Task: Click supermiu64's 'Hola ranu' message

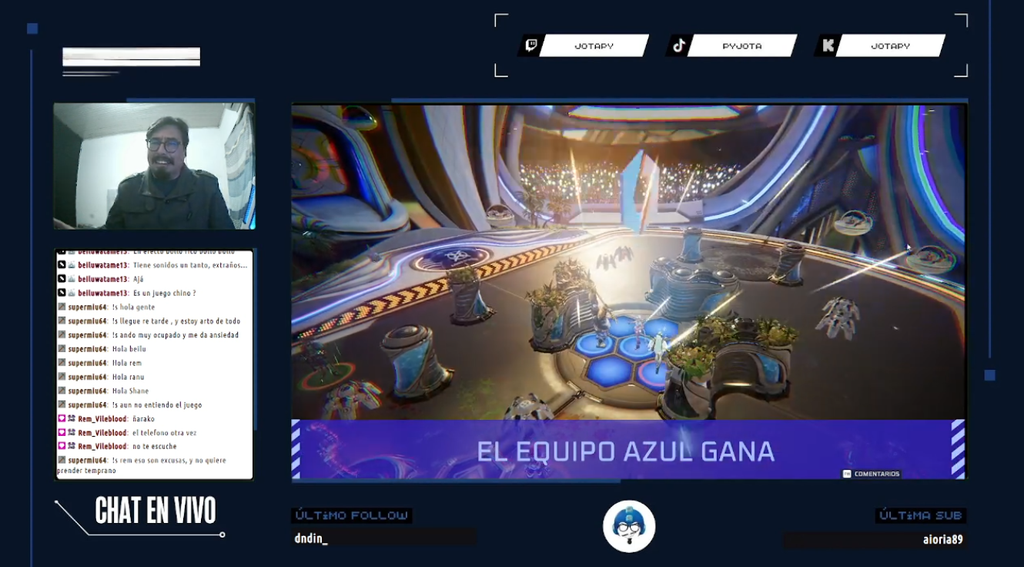Action: point(128,377)
